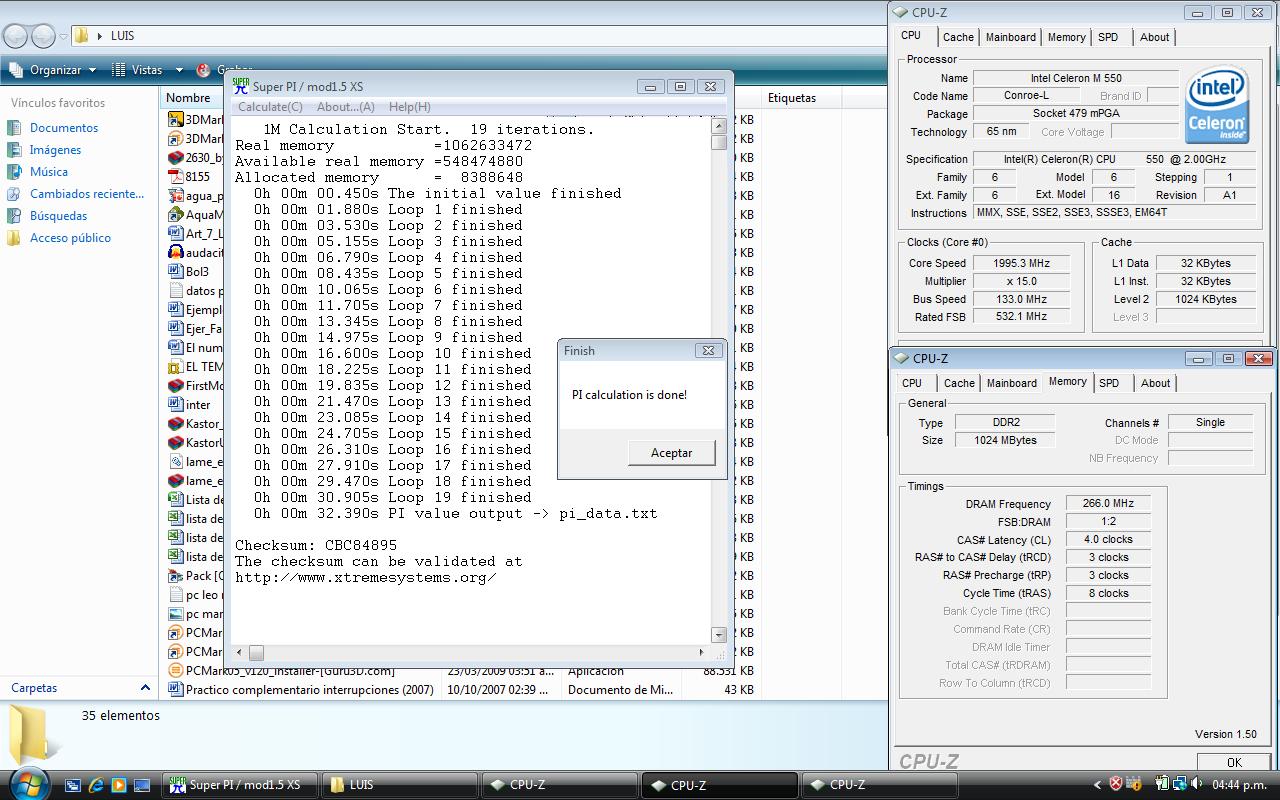
Task: Launch Internet Explorer from quick launch
Action: 96,785
